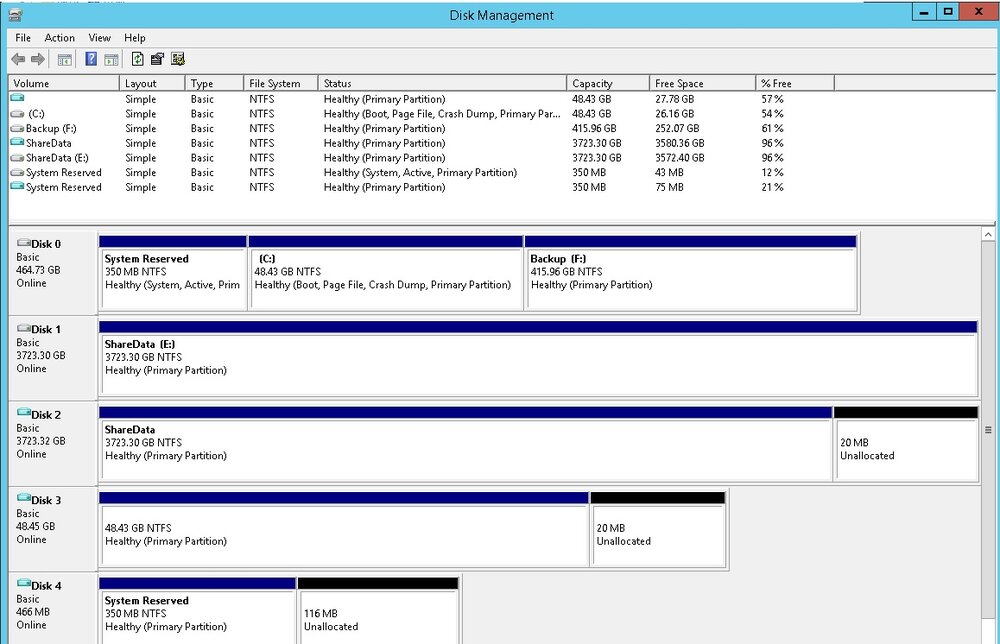This screenshot has height=644, width=1000.
Task: Select the (C:) partition on Disk 0
Action: pyautogui.click(x=385, y=273)
